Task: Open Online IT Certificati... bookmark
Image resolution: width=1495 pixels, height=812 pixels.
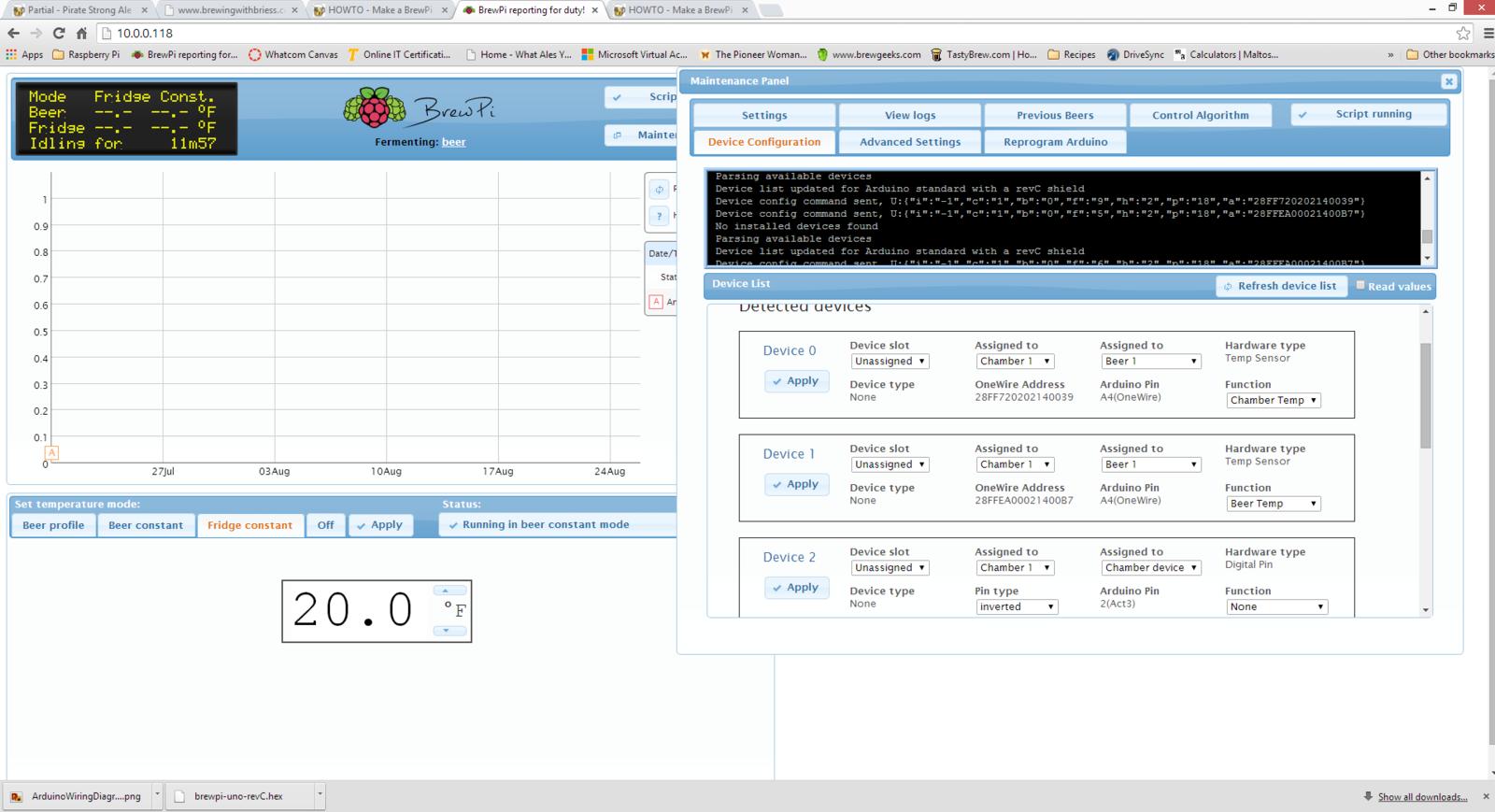Action: [399, 54]
